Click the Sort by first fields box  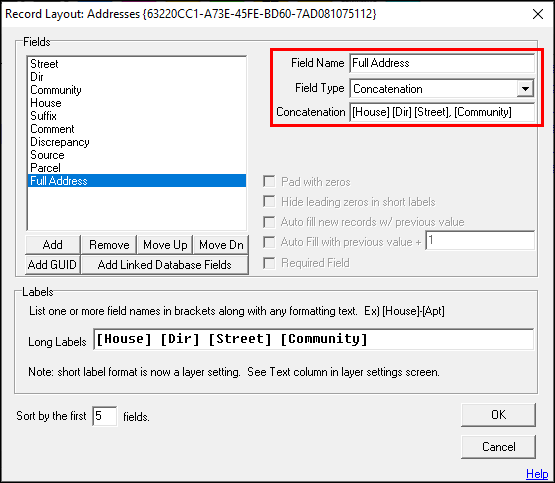coord(104,416)
